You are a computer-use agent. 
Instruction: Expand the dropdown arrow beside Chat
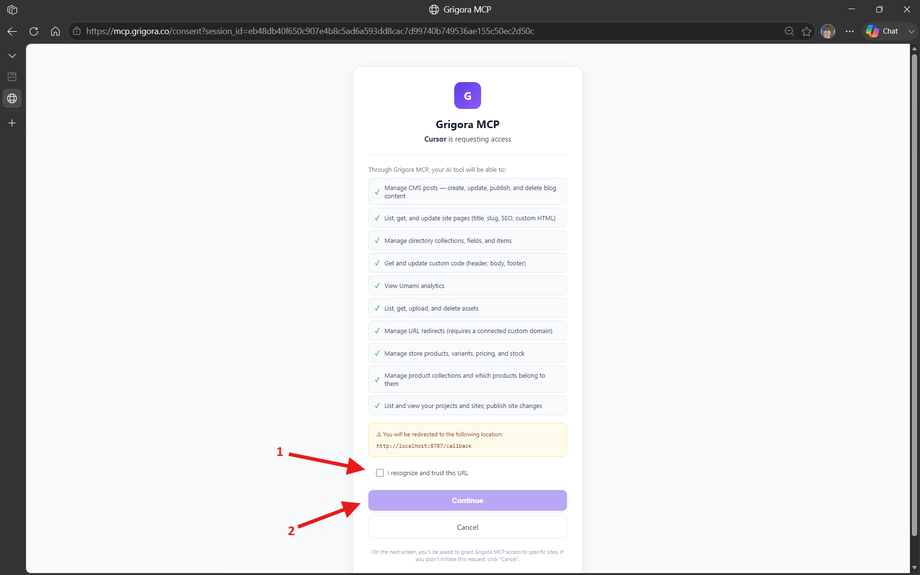[x=911, y=31]
